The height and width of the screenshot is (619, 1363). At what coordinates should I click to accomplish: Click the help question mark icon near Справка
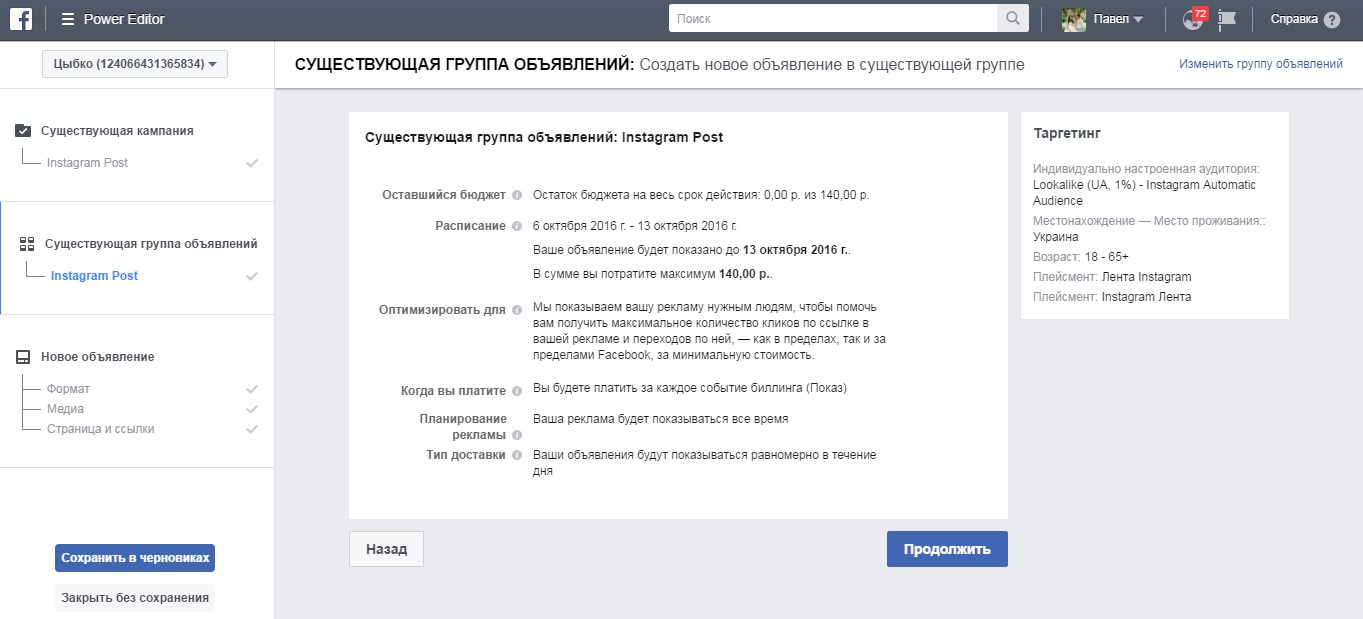tap(1331, 19)
